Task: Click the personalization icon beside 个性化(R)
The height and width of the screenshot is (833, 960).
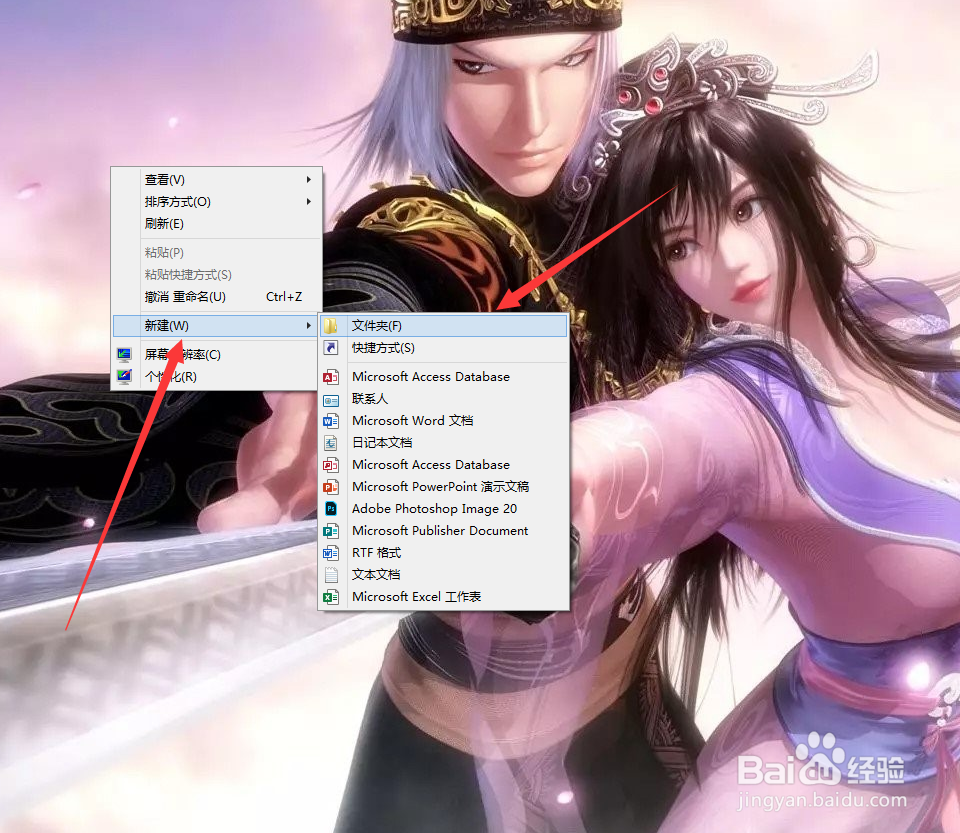Action: [x=124, y=376]
